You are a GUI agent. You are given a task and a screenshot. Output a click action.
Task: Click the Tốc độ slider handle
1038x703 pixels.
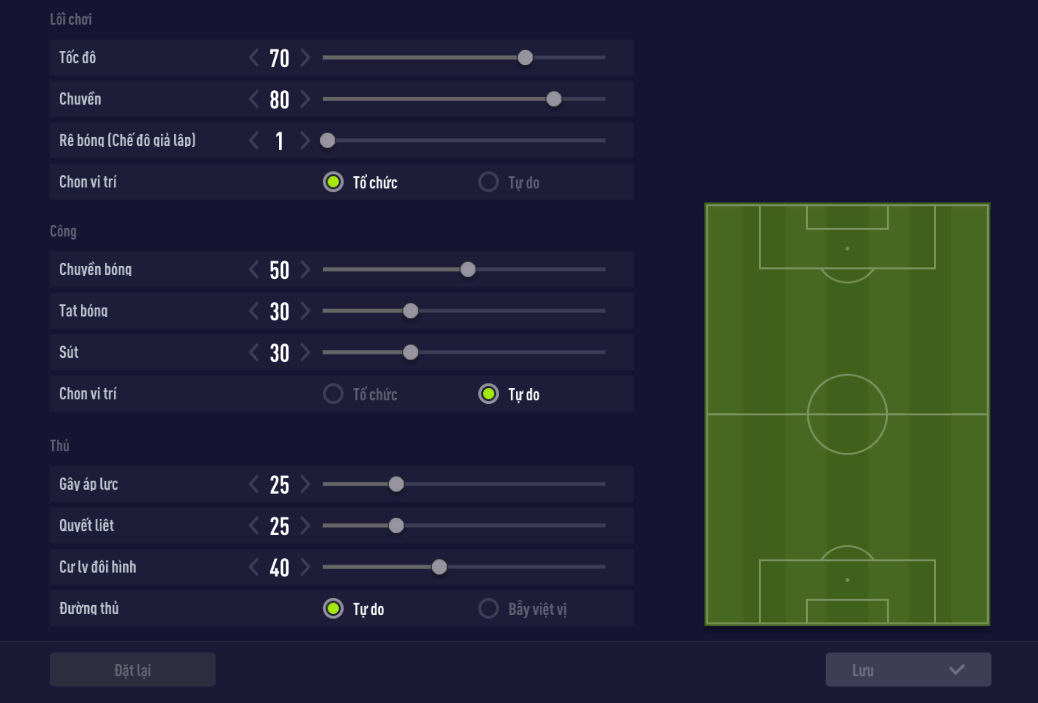pyautogui.click(x=525, y=58)
